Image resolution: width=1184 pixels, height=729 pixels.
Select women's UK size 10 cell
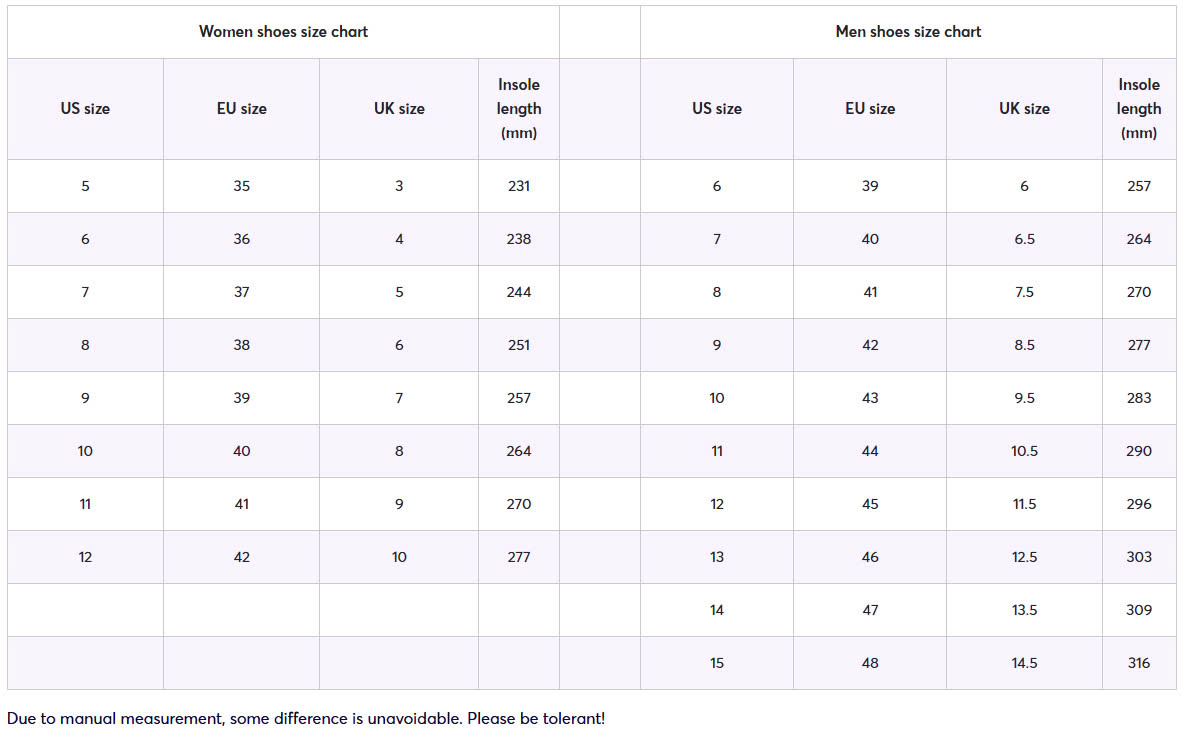[399, 558]
